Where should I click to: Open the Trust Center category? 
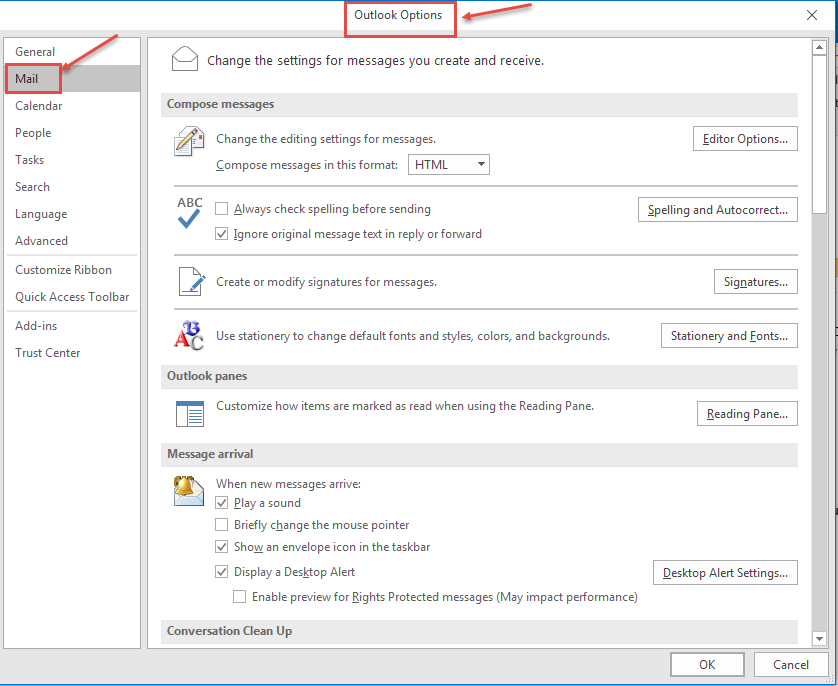72,353
